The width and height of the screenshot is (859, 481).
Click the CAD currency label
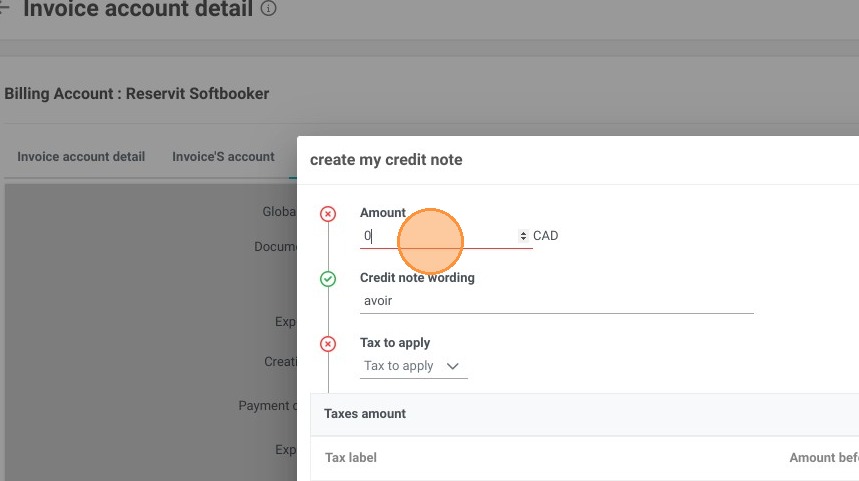546,236
